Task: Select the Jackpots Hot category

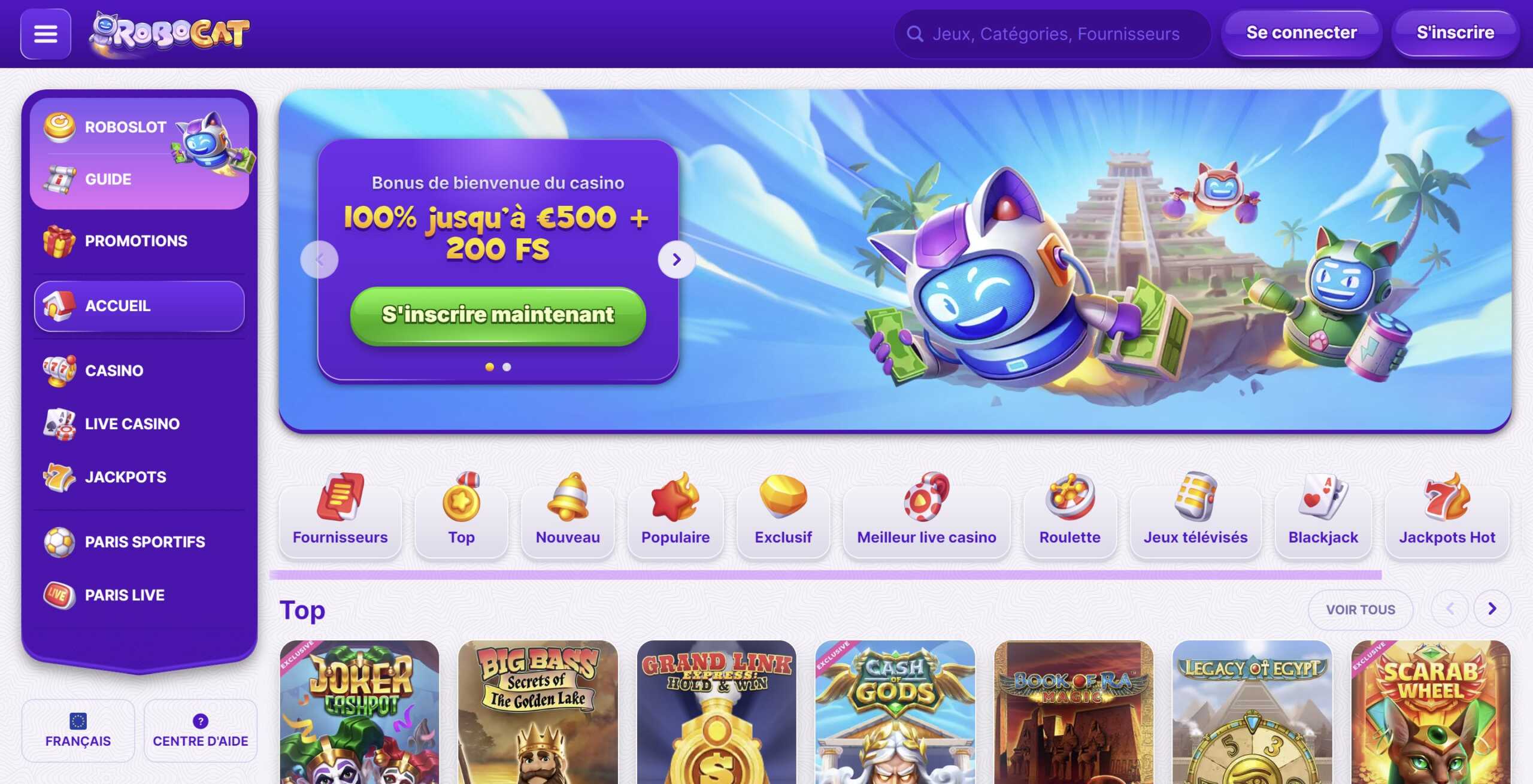Action: click(1447, 516)
